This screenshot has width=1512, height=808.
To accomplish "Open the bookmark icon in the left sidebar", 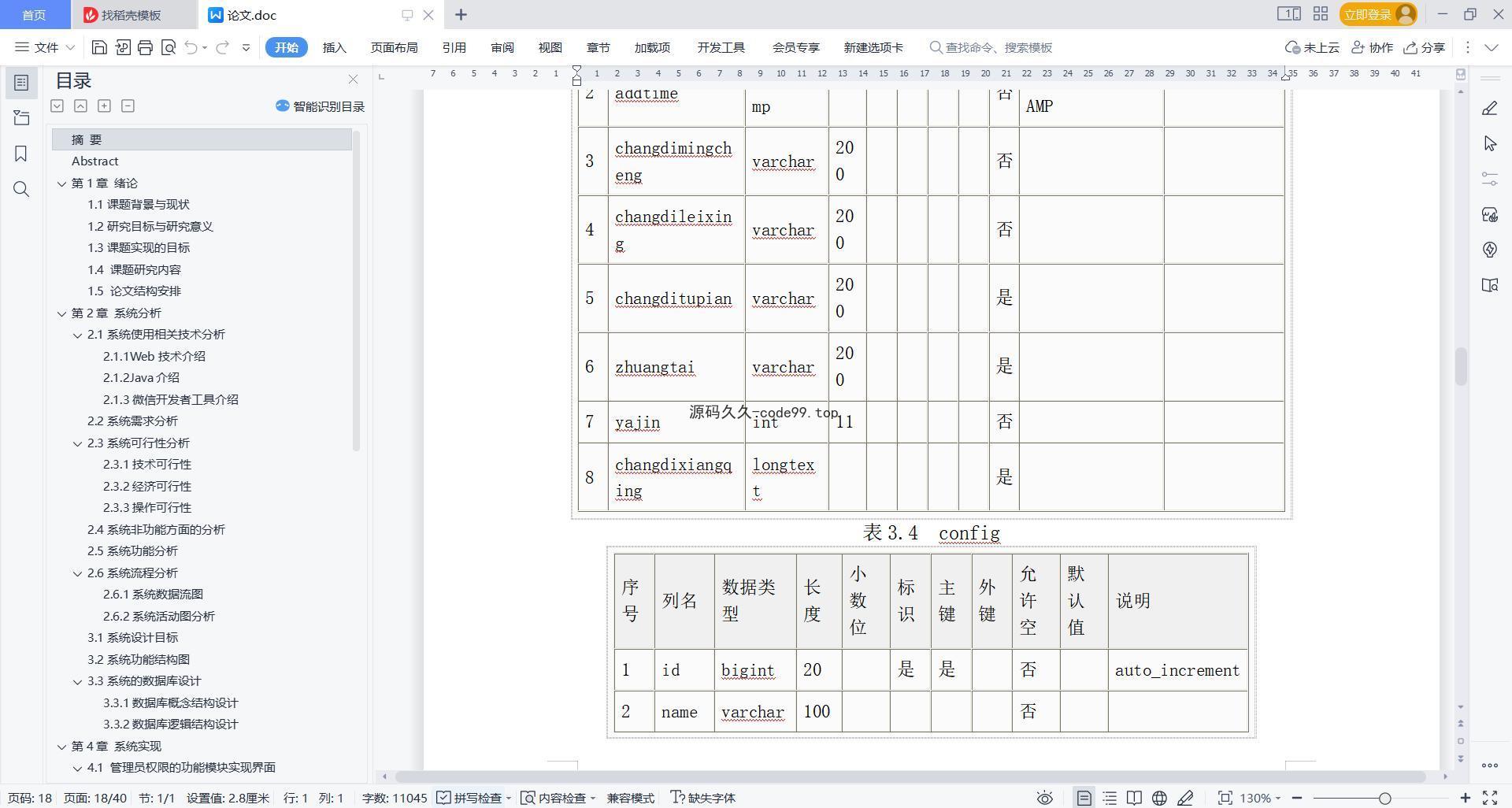I will pyautogui.click(x=21, y=154).
